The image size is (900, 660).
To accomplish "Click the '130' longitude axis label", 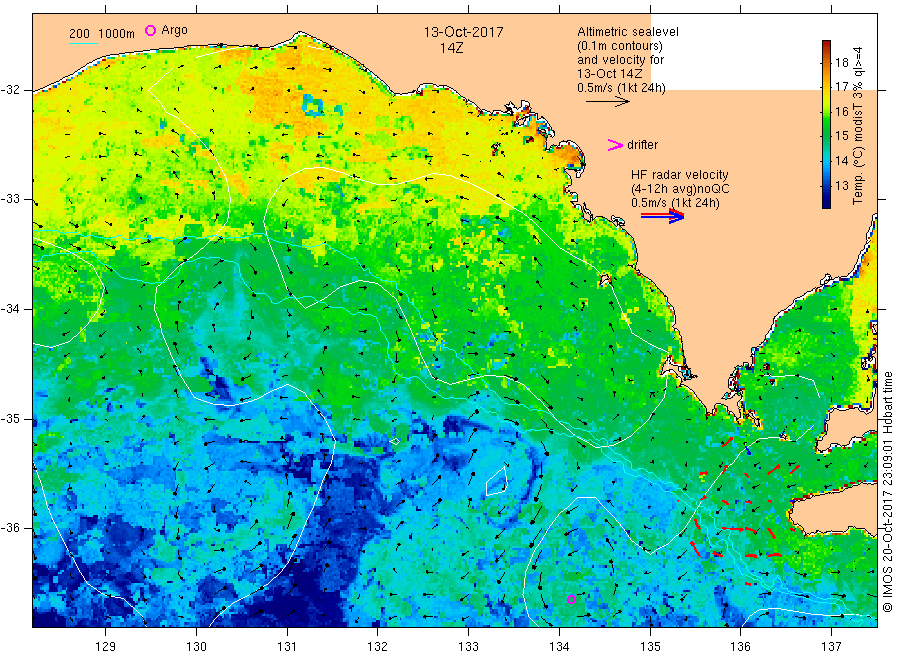I will [196, 647].
